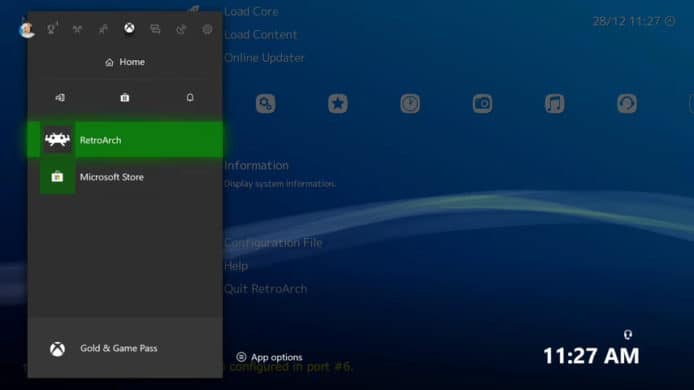Image resolution: width=694 pixels, height=390 pixels.
Task: Open the Store bag icon below Home
Action: click(125, 97)
